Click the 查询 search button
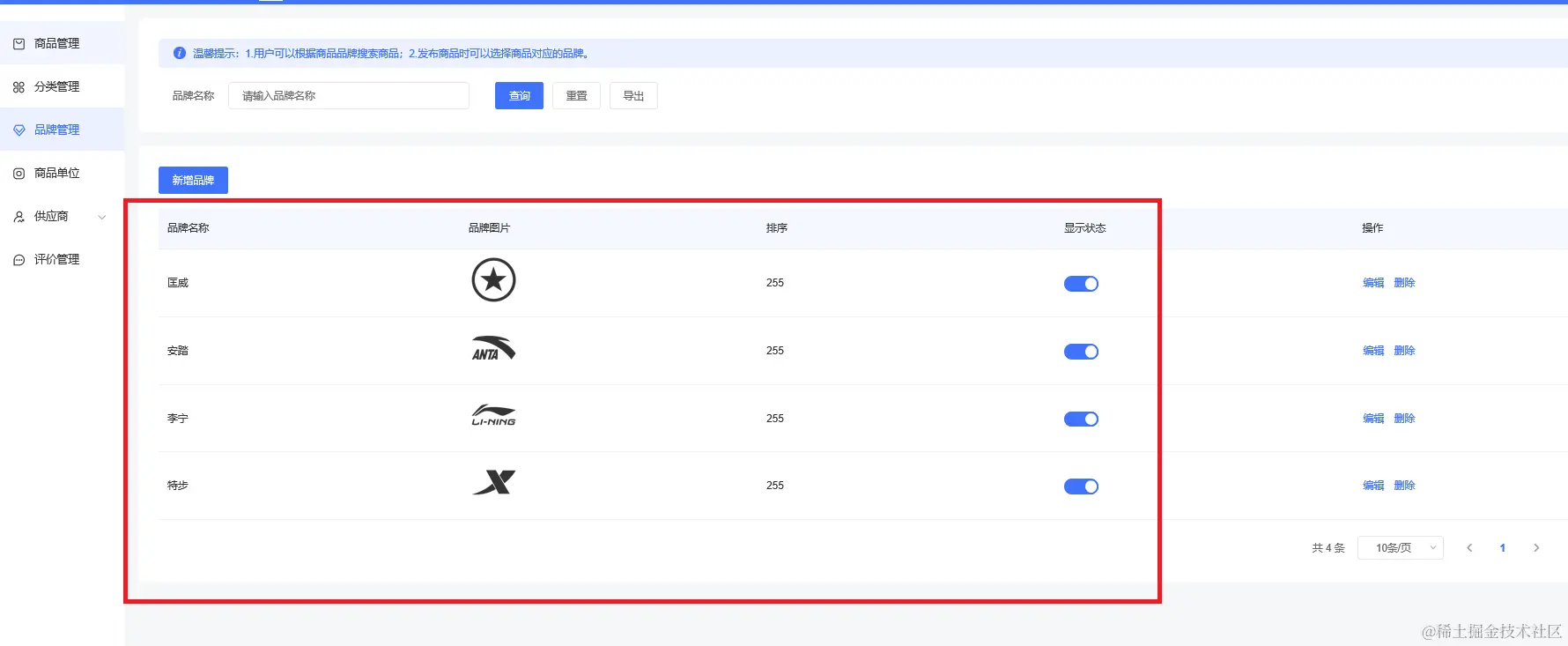This screenshot has height=646, width=1568. point(519,95)
